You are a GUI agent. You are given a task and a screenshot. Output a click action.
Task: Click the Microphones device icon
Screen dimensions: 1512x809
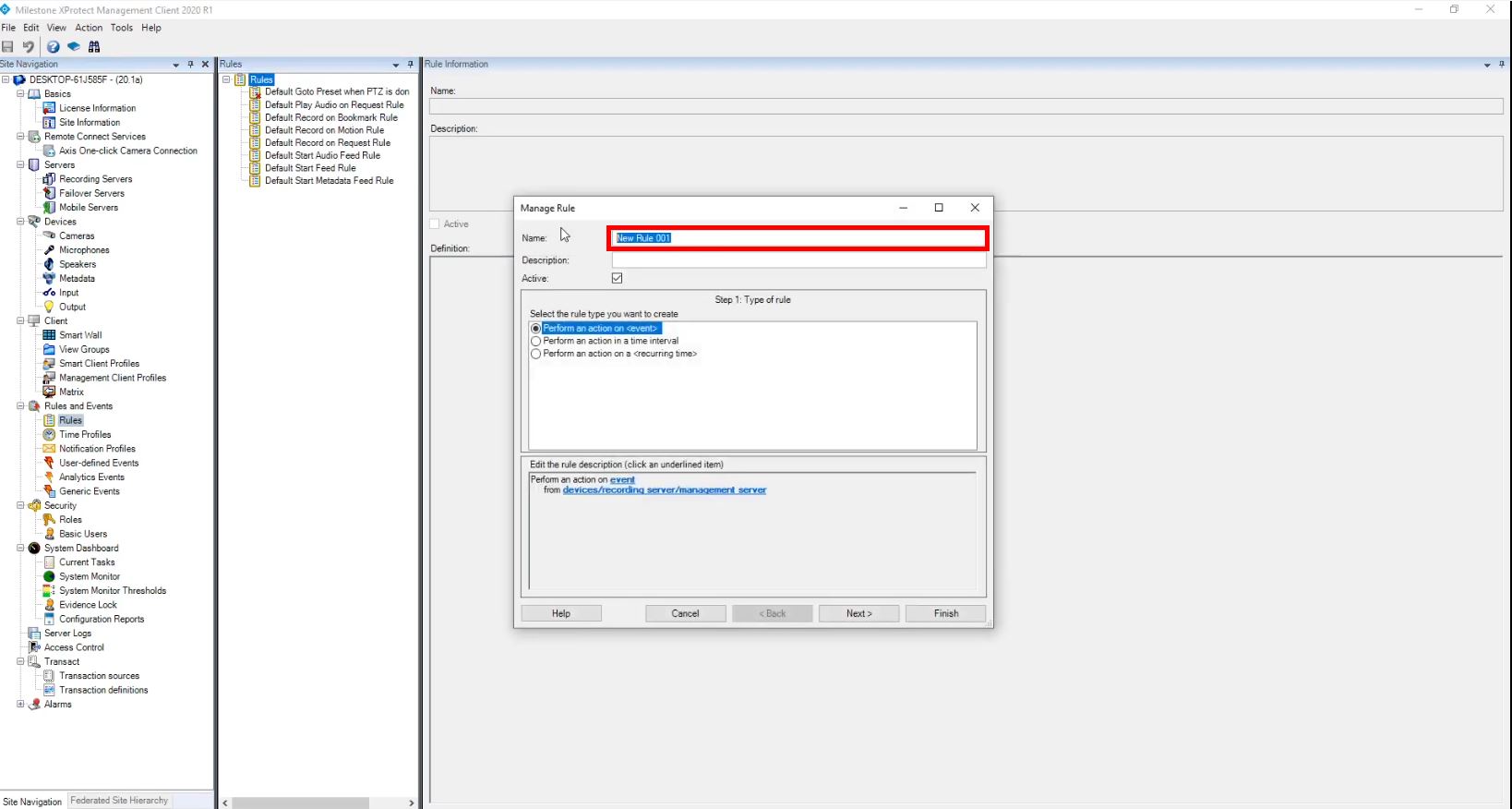coord(50,250)
